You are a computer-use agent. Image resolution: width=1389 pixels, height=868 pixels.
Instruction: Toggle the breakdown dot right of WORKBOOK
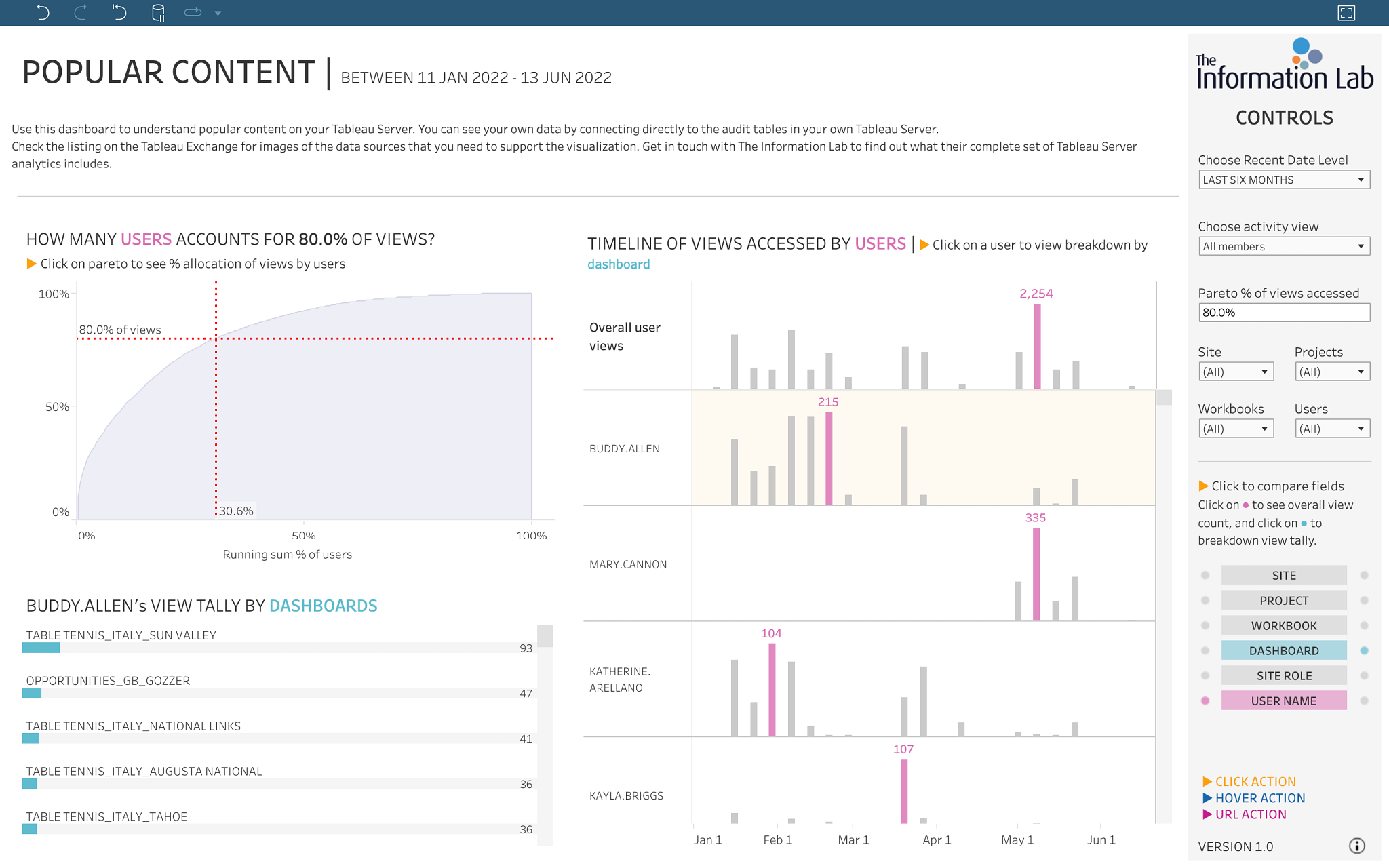pyautogui.click(x=1364, y=625)
